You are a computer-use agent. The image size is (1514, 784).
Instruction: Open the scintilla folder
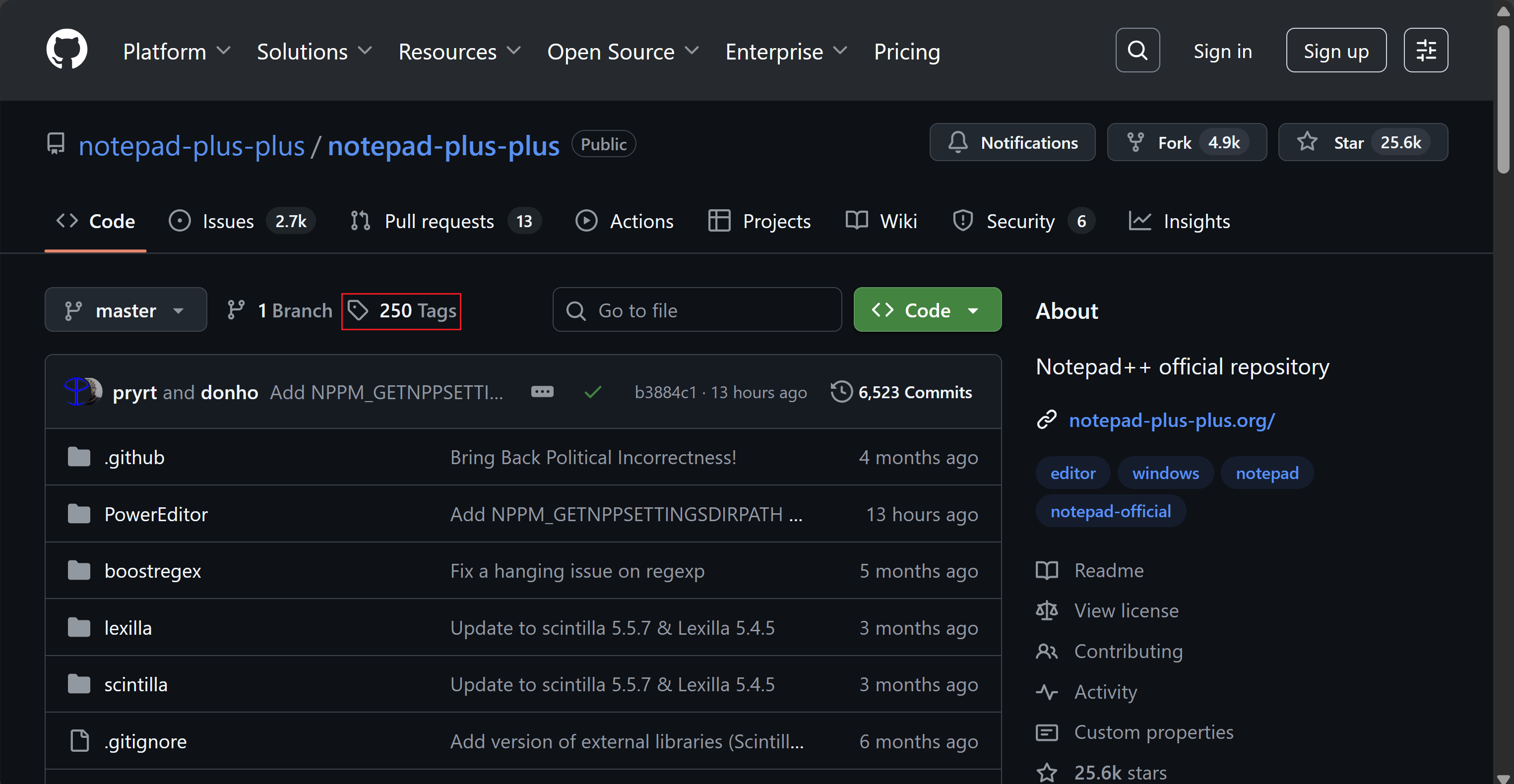point(135,685)
